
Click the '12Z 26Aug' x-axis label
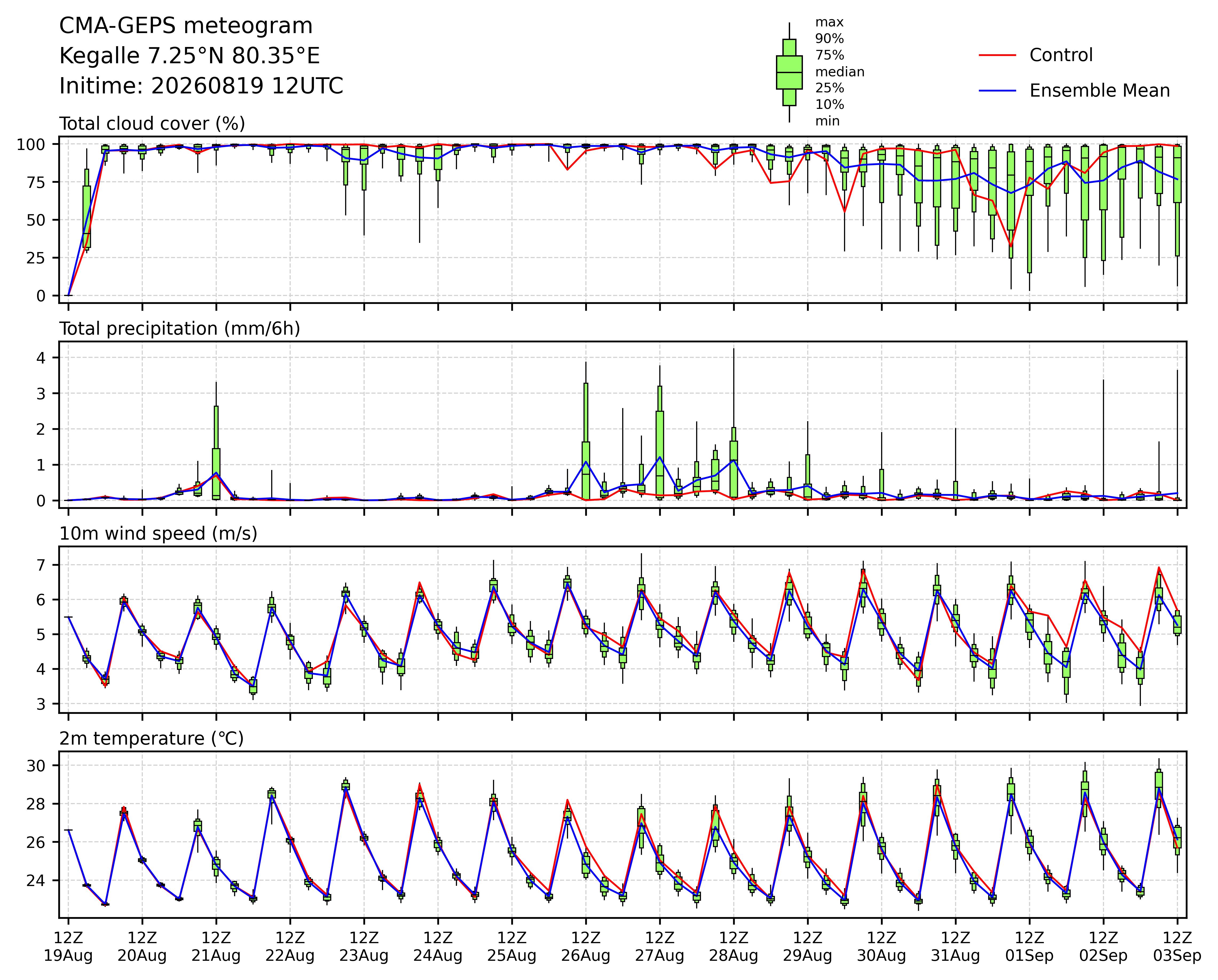tap(586, 947)
